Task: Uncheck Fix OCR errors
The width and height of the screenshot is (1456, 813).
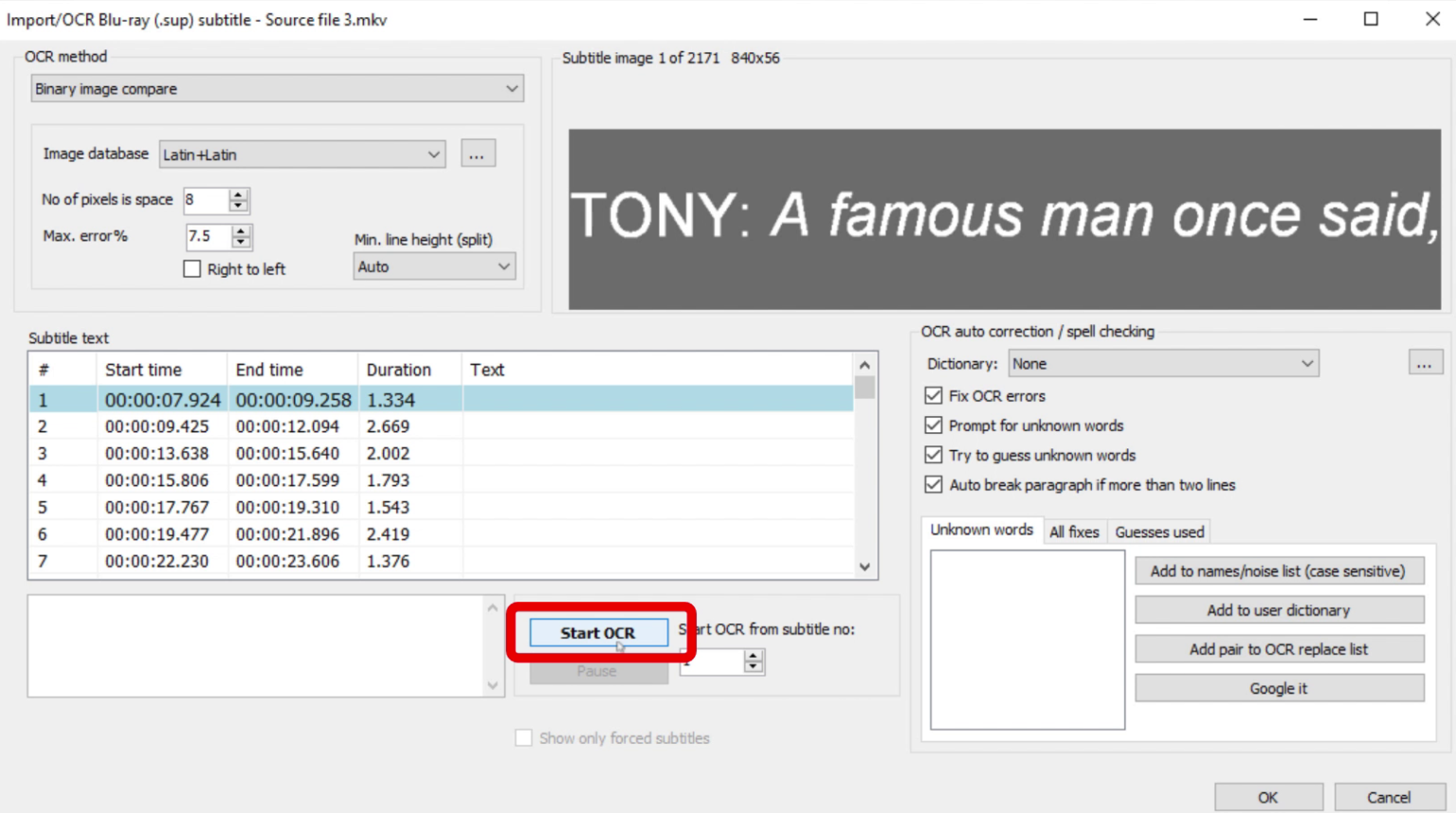Action: tap(934, 395)
